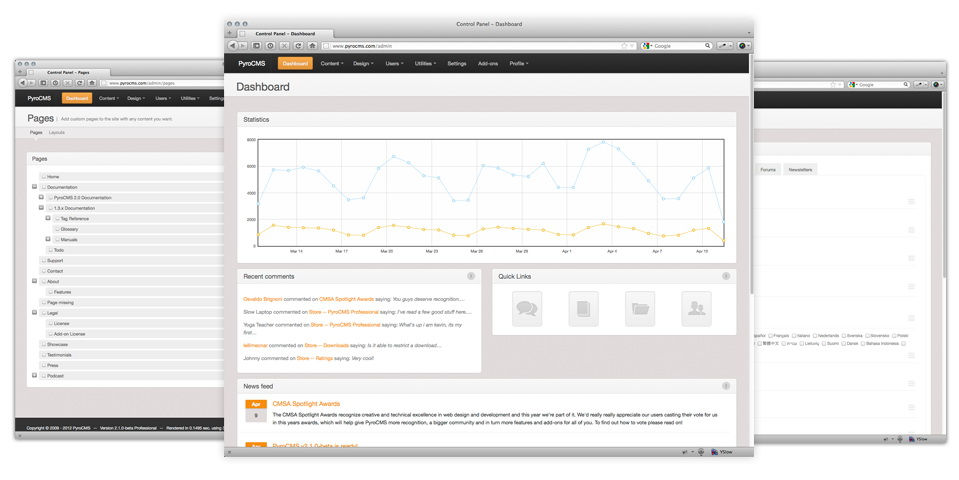Open Settings in the Dashboard navbar
This screenshot has width=959, height=480.
457,64
